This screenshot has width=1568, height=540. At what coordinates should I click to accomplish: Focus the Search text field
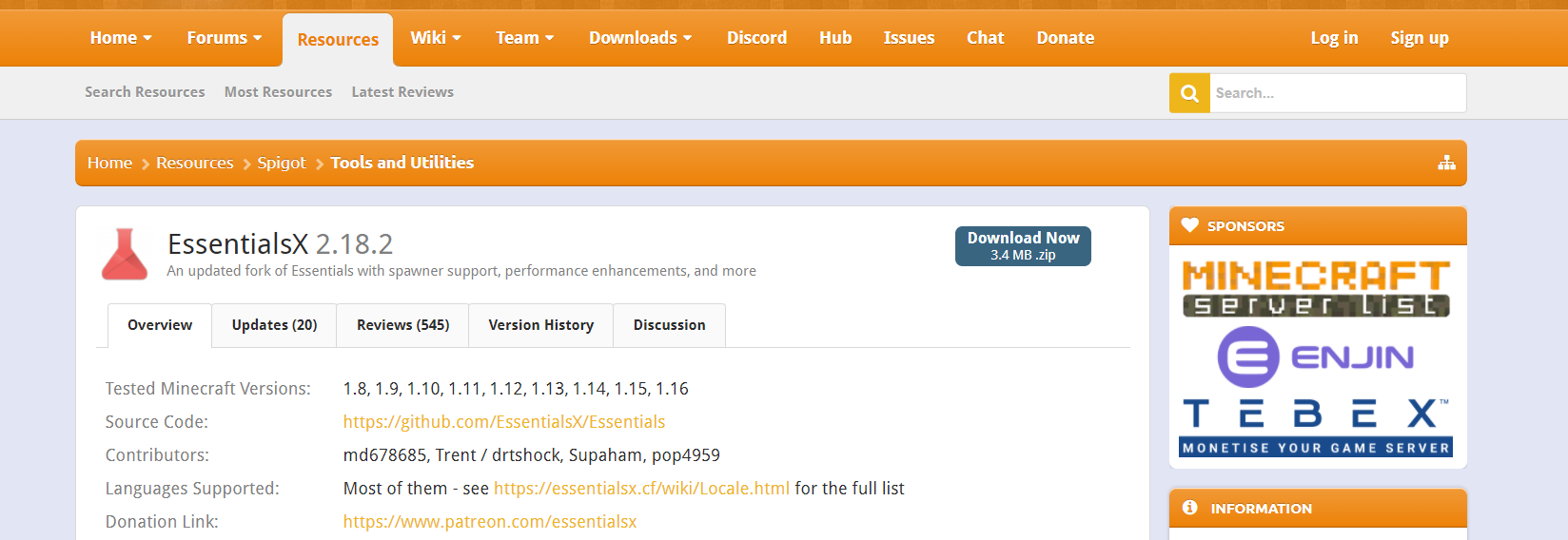1338,93
